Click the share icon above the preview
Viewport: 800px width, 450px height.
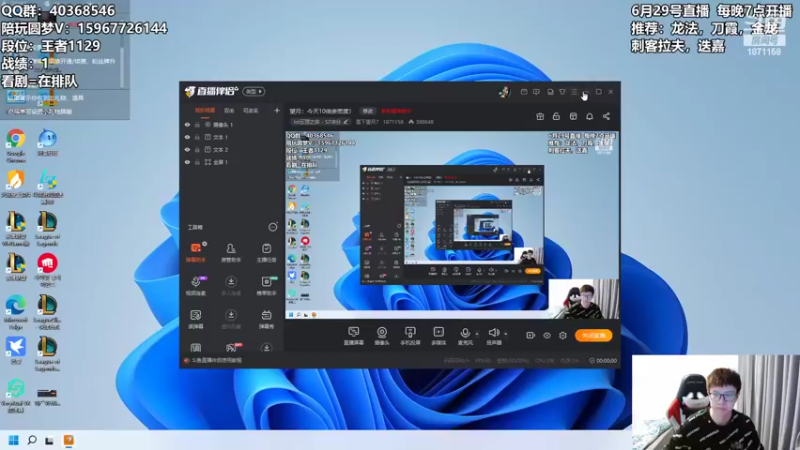point(606,116)
